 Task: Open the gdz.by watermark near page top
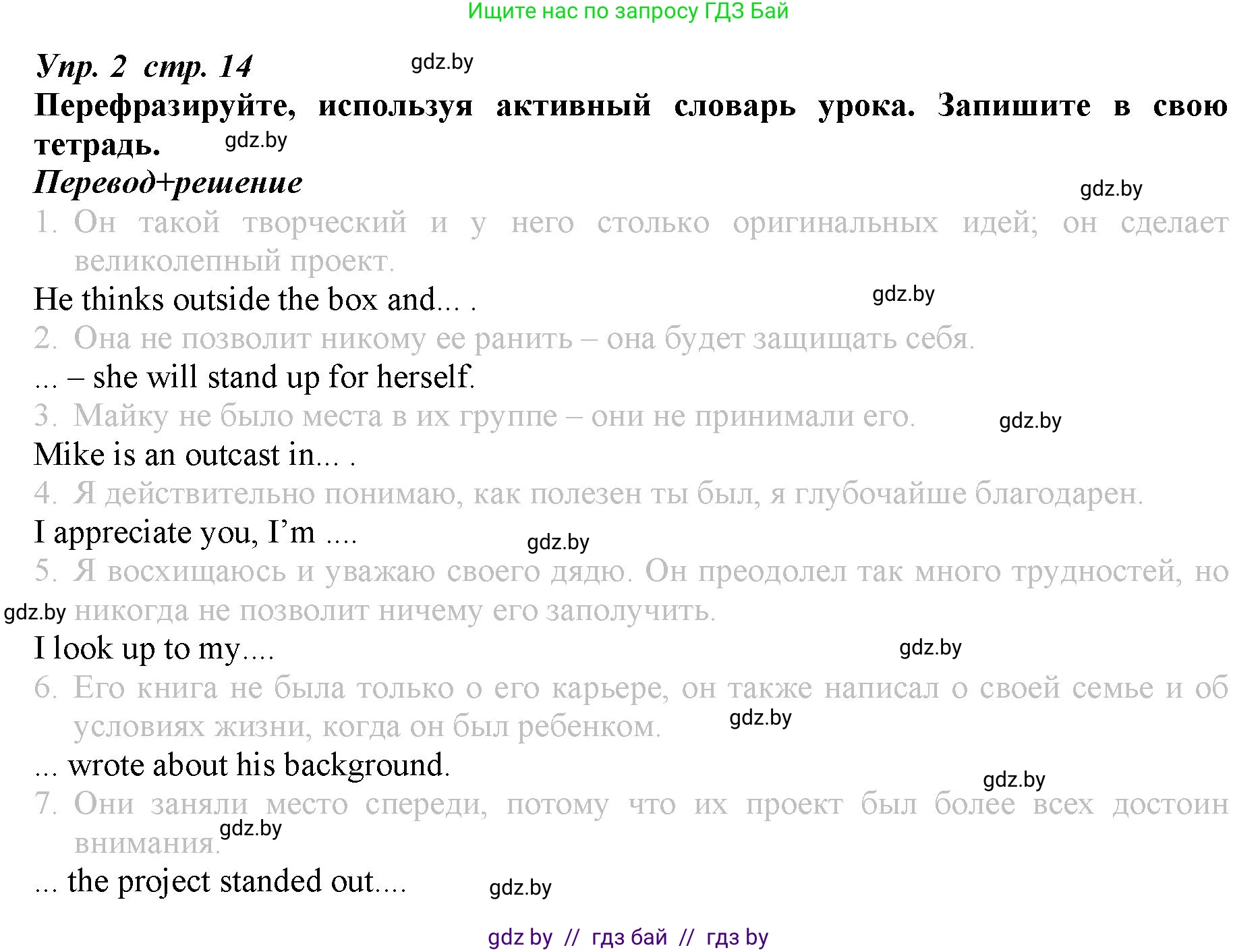click(x=443, y=63)
